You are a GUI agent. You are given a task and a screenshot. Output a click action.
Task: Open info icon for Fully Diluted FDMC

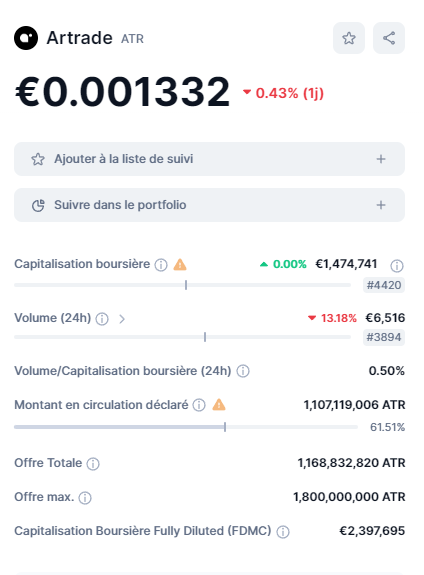[x=283, y=532]
